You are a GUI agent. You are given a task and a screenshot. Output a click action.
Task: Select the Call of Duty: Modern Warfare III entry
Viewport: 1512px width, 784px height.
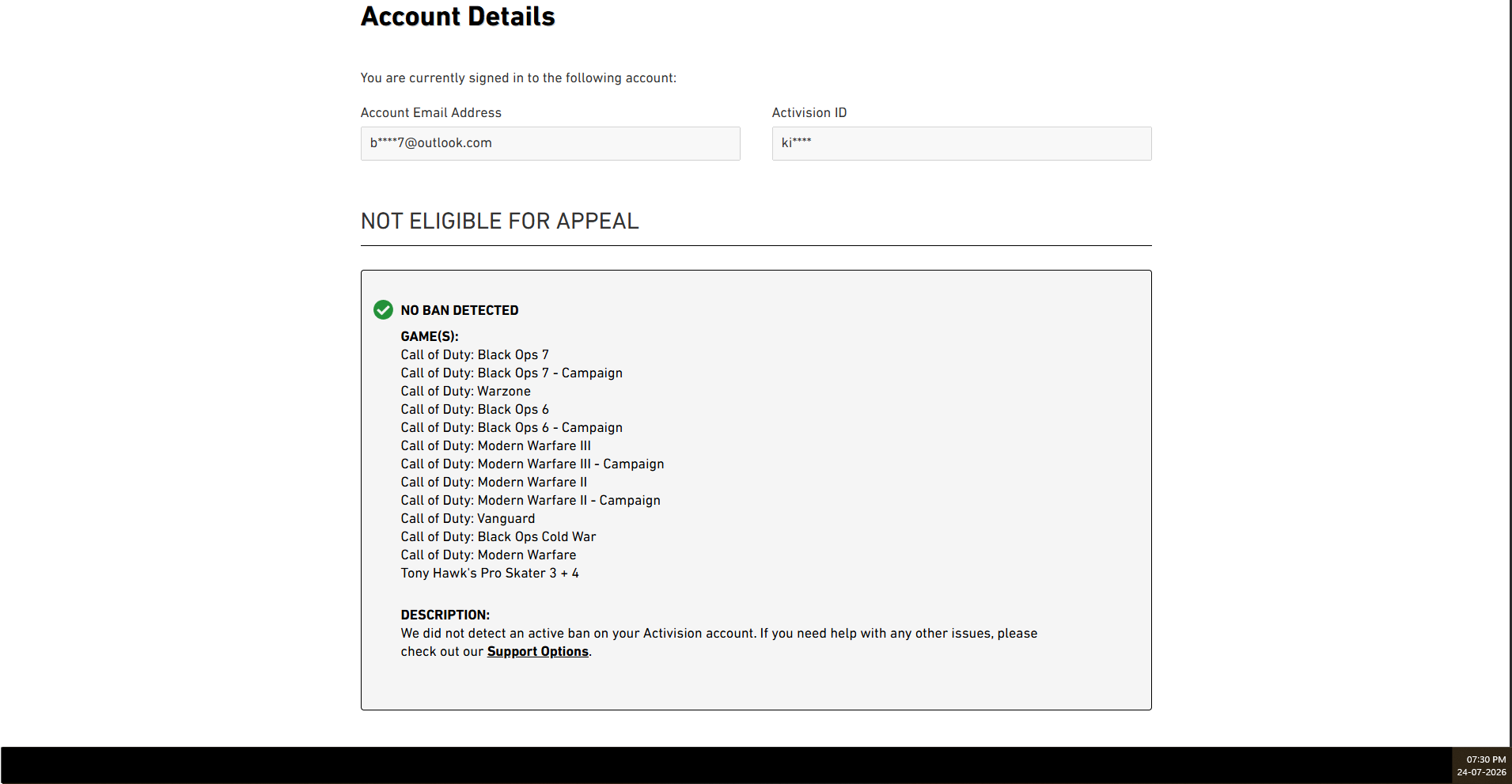click(x=496, y=445)
